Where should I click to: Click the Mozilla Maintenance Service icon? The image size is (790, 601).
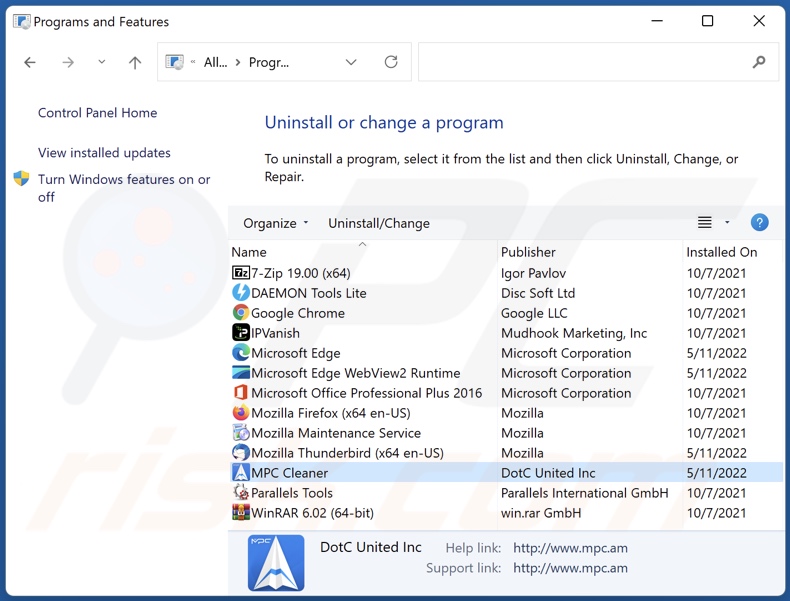click(x=241, y=433)
